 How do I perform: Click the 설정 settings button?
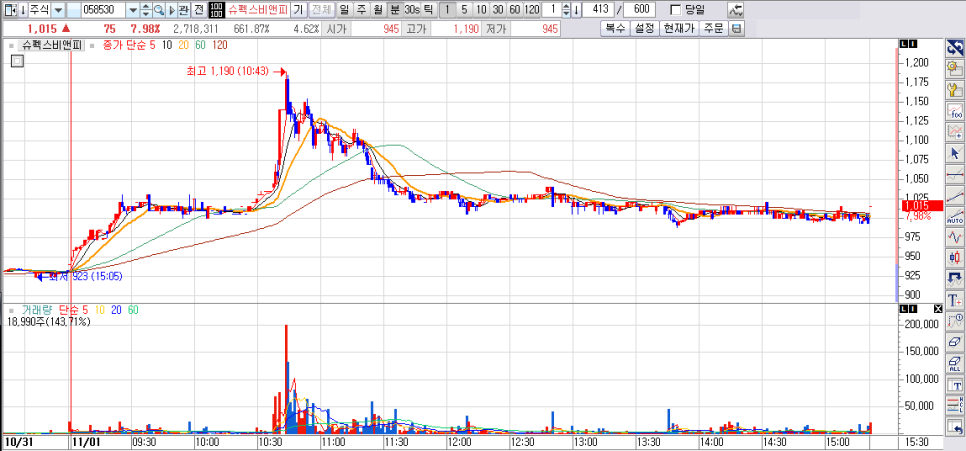[x=644, y=28]
